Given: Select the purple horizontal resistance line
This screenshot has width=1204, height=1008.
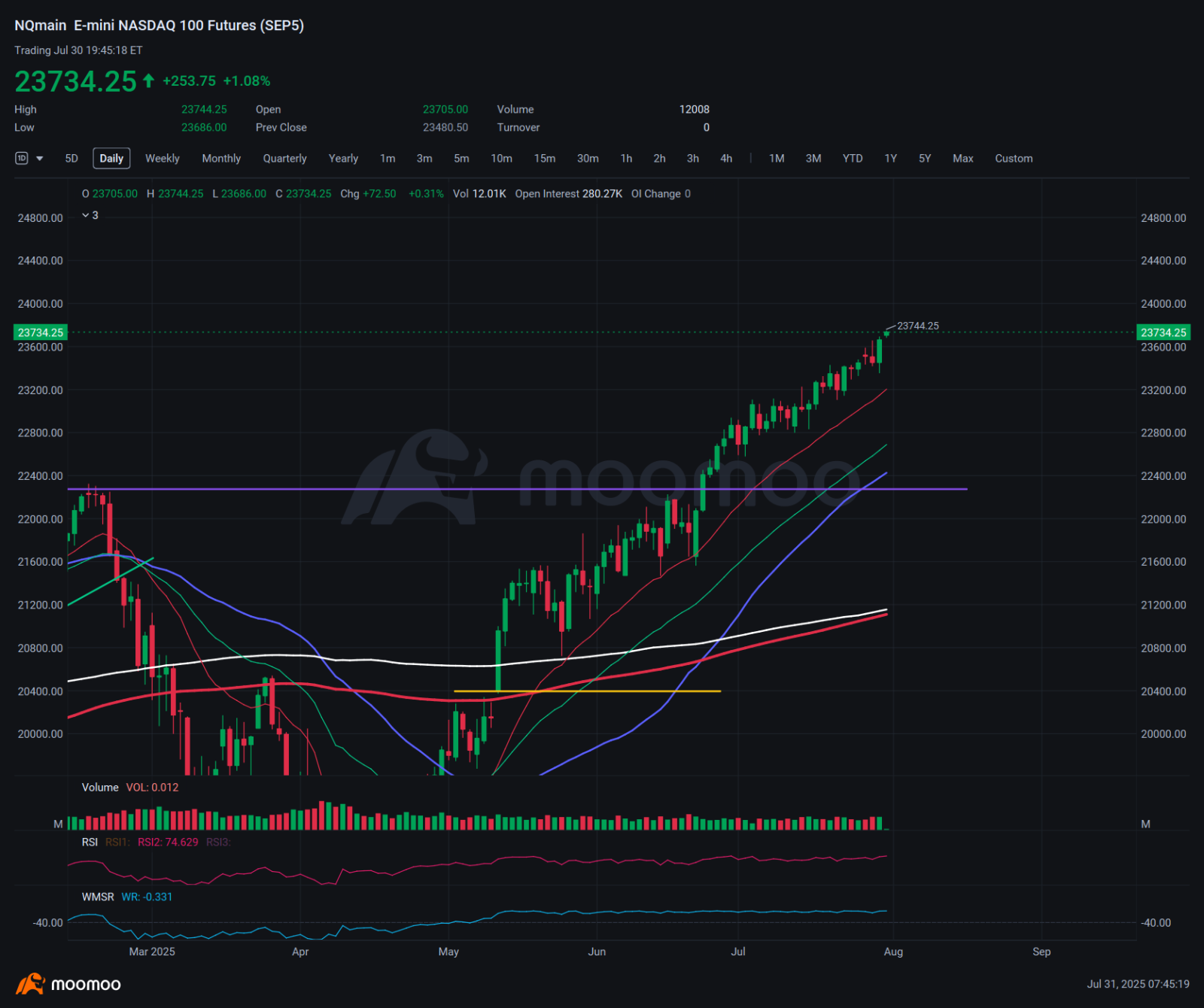Looking at the screenshot, I should pos(518,489).
